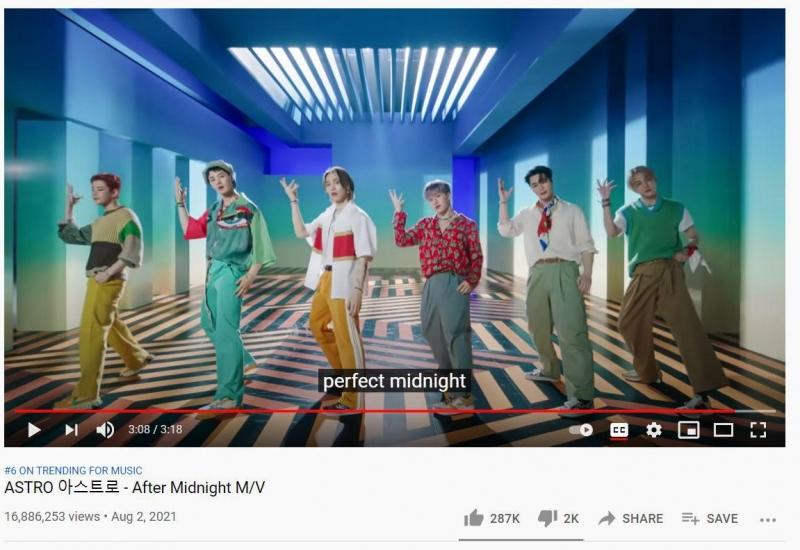Switch to theater mode
The width and height of the screenshot is (800, 550).
tap(723, 430)
